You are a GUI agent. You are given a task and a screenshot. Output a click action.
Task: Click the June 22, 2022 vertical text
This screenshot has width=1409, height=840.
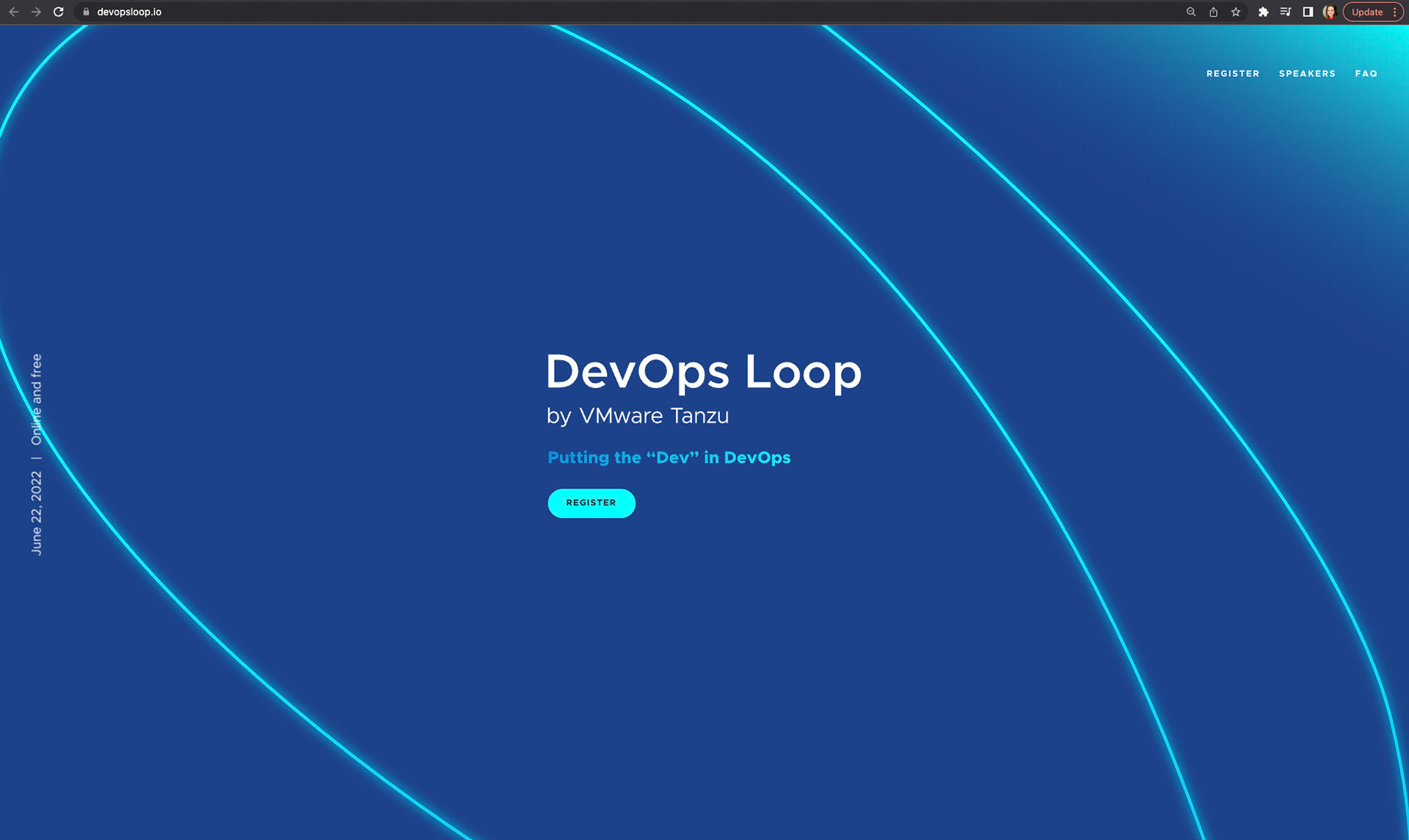coord(36,513)
